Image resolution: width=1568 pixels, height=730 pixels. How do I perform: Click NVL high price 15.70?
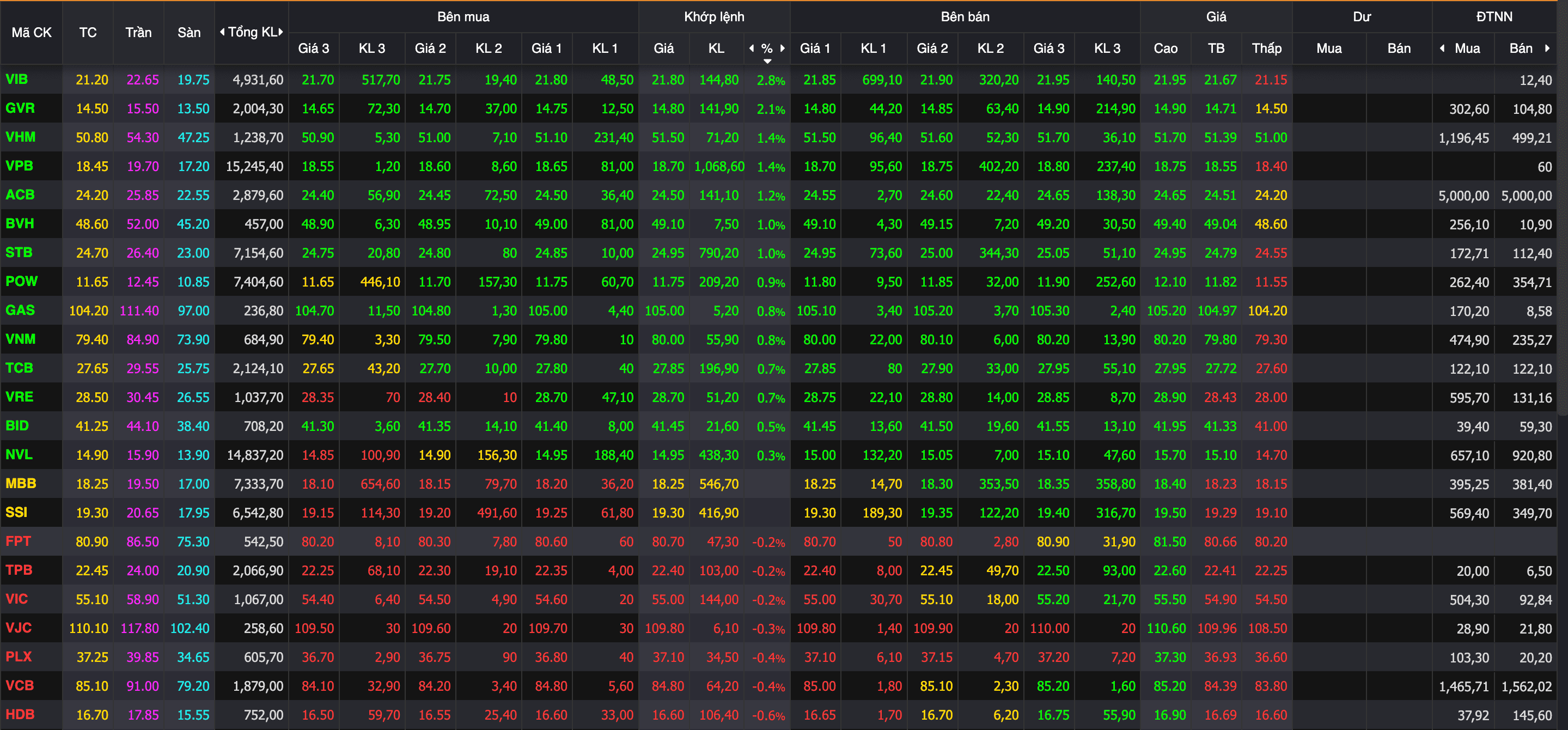click(1169, 455)
